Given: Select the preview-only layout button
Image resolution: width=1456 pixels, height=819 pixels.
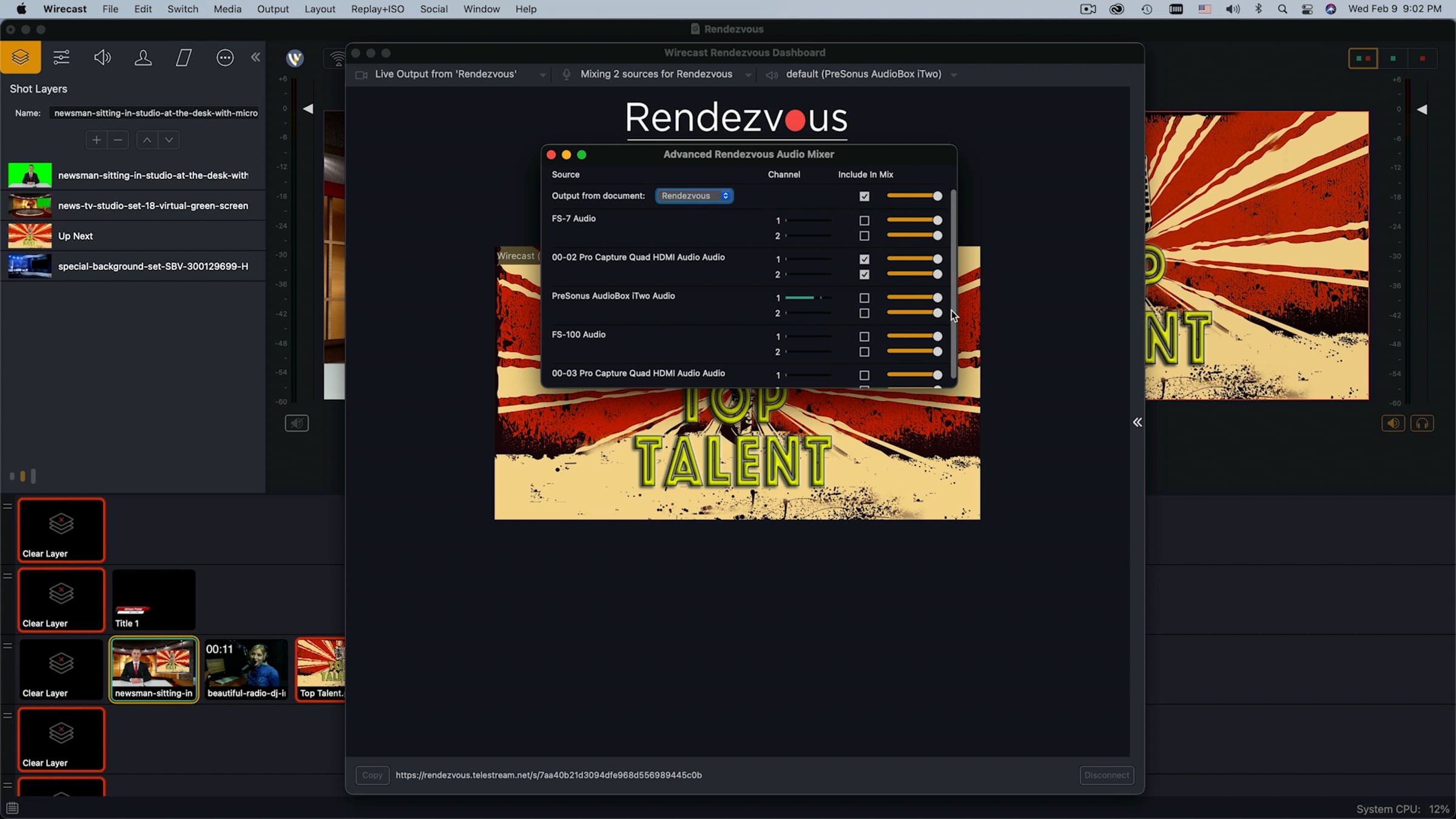Looking at the screenshot, I should (x=1393, y=58).
